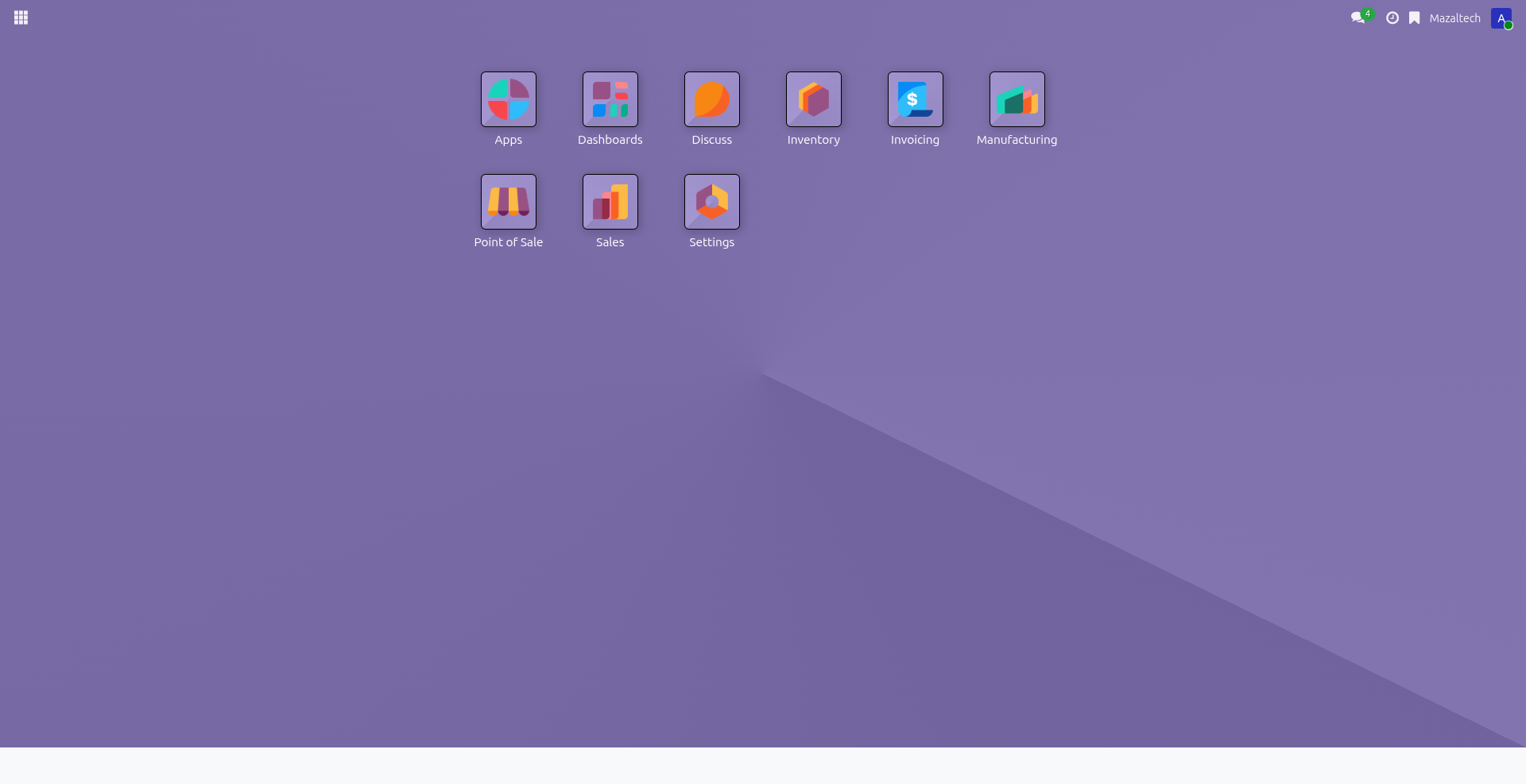Open the Inventory app
The image size is (1526, 784).
tap(813, 99)
